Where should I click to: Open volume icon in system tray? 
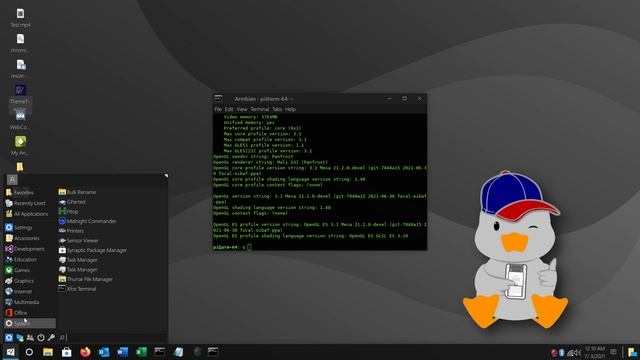(578, 352)
